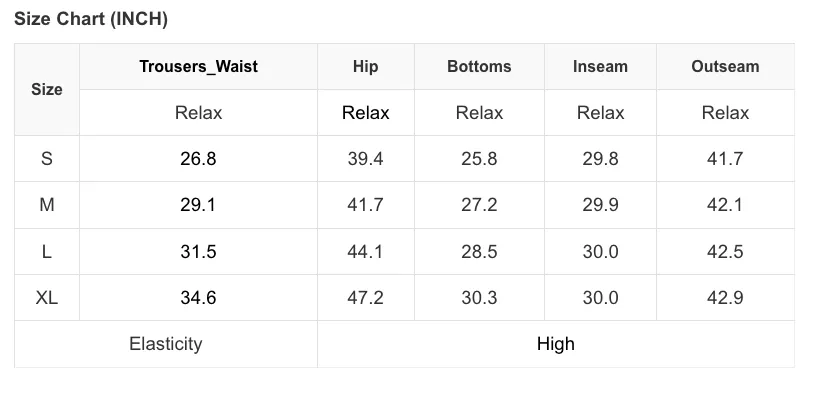Click hip value 41.7 in M row

click(366, 205)
